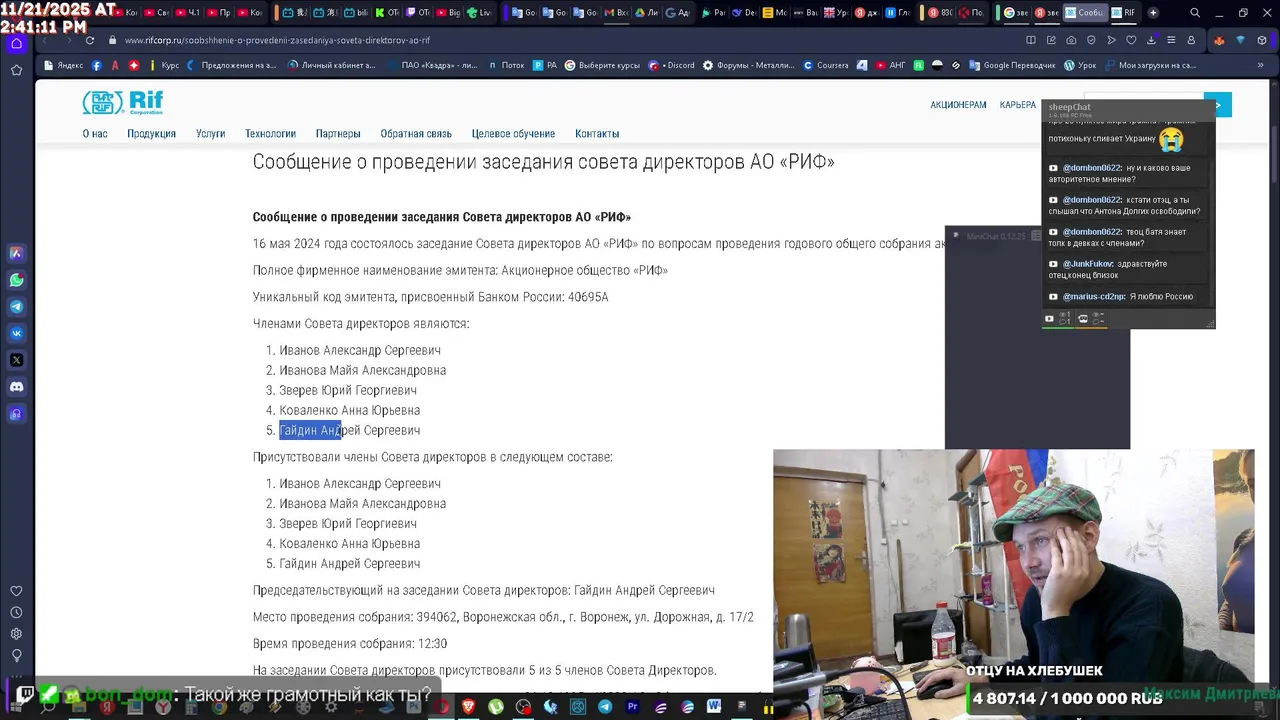Screen dimensions: 1280x720
Task: Open the Rif Corporation logo homepage
Action: tap(122, 102)
